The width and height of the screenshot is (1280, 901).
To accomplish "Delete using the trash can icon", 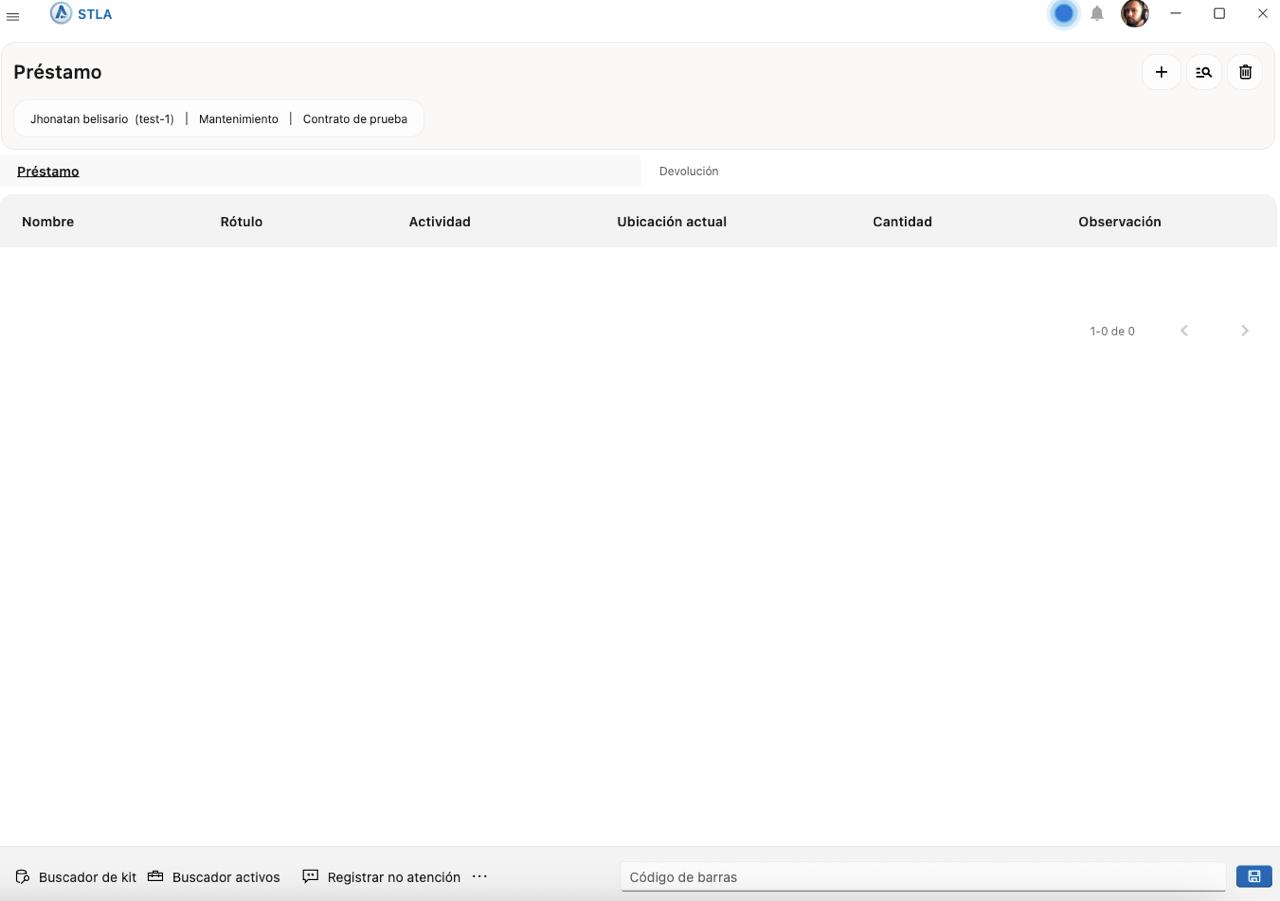I will [x=1245, y=72].
